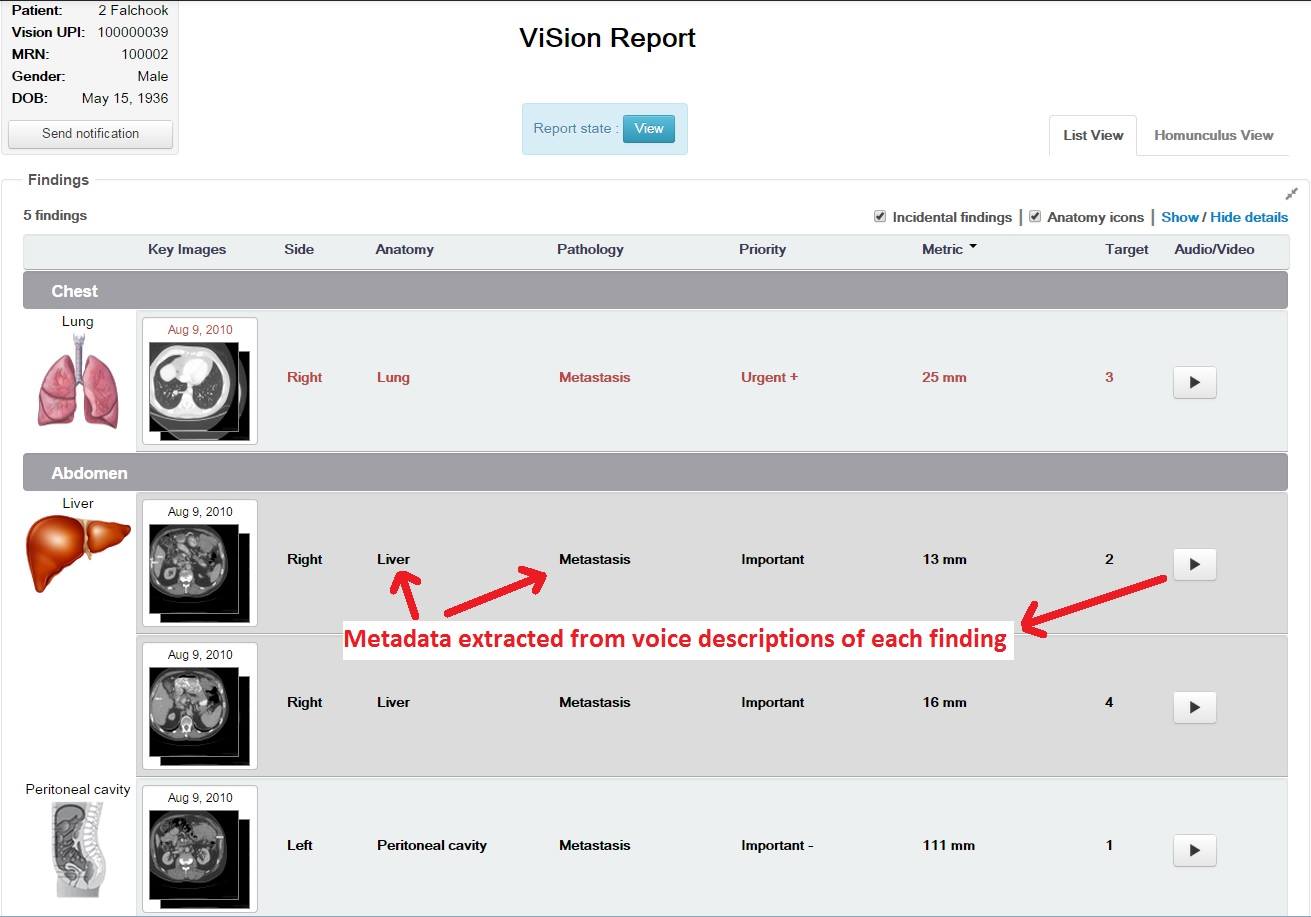Click the '13 mm' metric value
The width and height of the screenshot is (1311, 917).
coord(944,560)
